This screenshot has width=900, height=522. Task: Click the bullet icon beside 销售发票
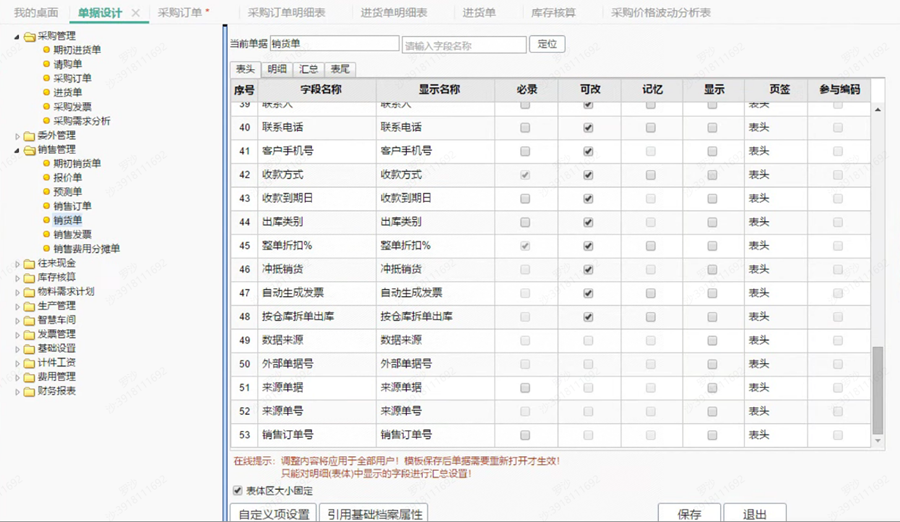(x=46, y=234)
